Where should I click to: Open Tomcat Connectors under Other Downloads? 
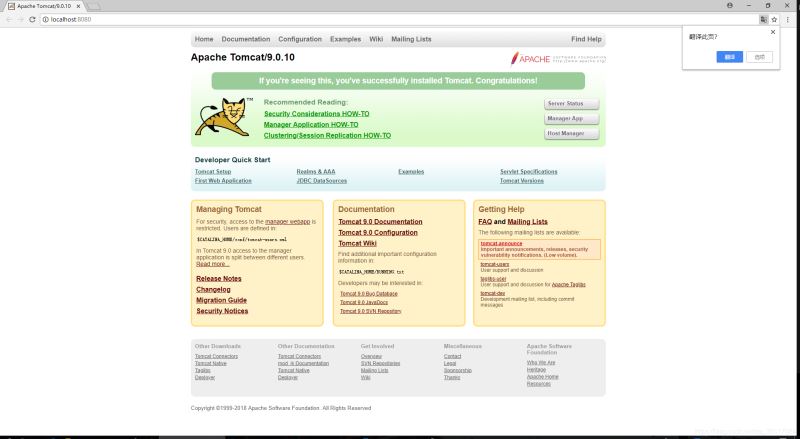click(x=216, y=356)
